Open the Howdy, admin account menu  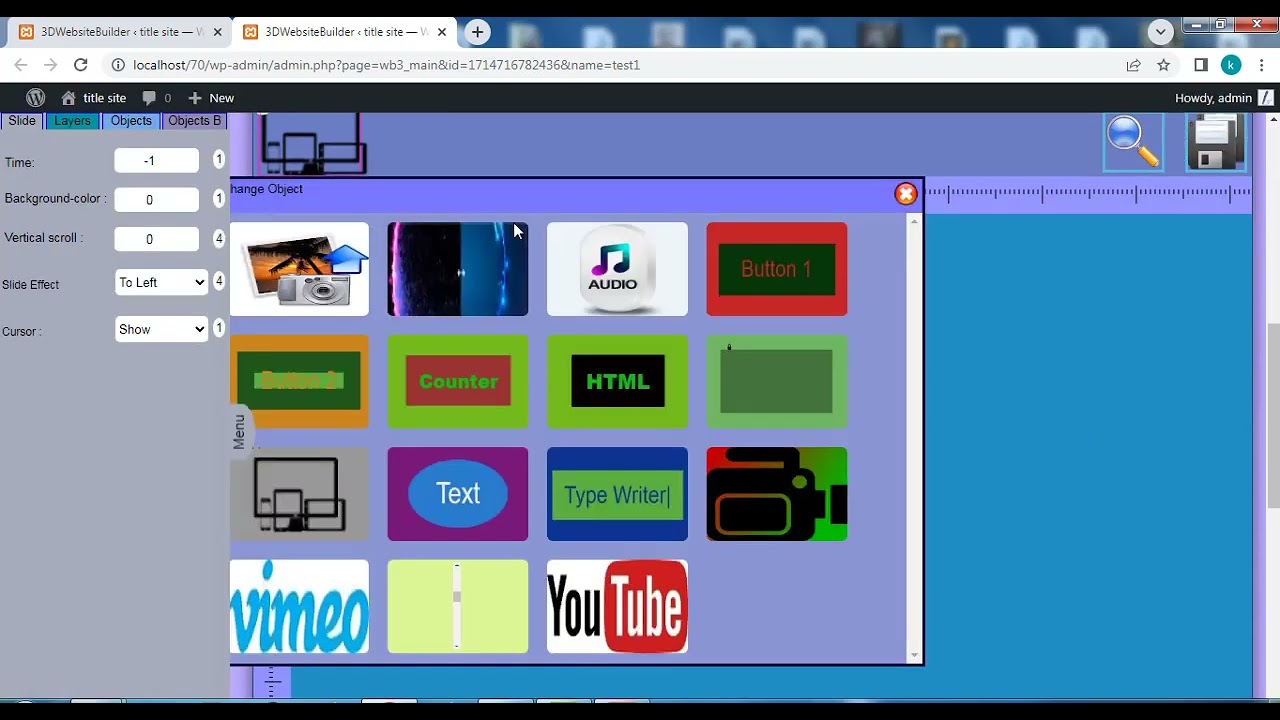(x=1224, y=98)
